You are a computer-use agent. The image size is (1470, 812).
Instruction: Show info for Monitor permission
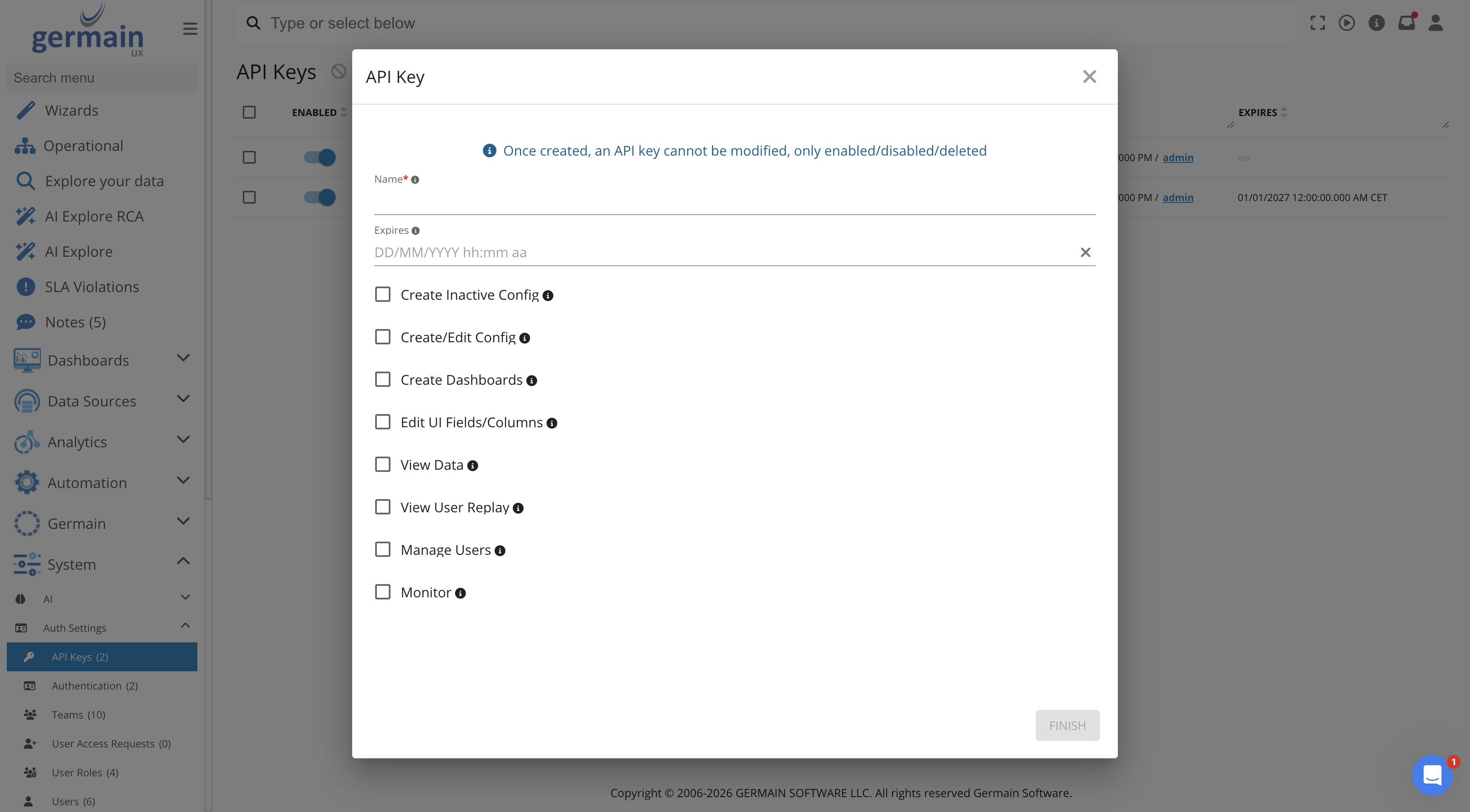click(461, 593)
